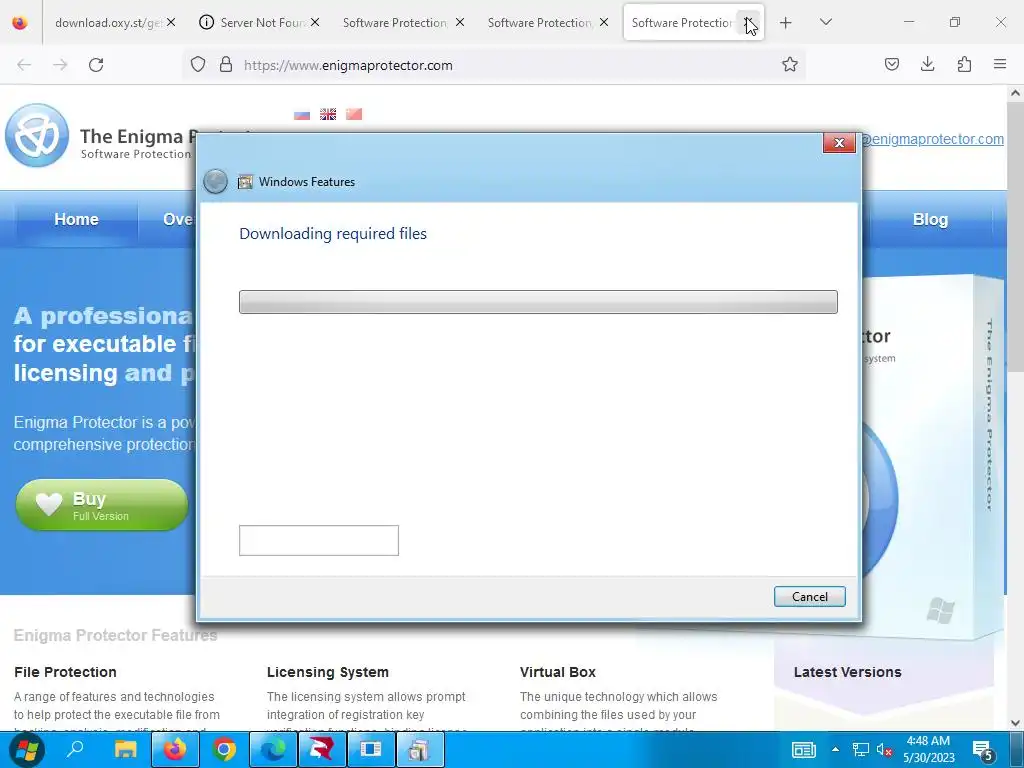The height and width of the screenshot is (768, 1024).
Task: Click the page scrollbar up arrow
Action: click(x=1015, y=93)
